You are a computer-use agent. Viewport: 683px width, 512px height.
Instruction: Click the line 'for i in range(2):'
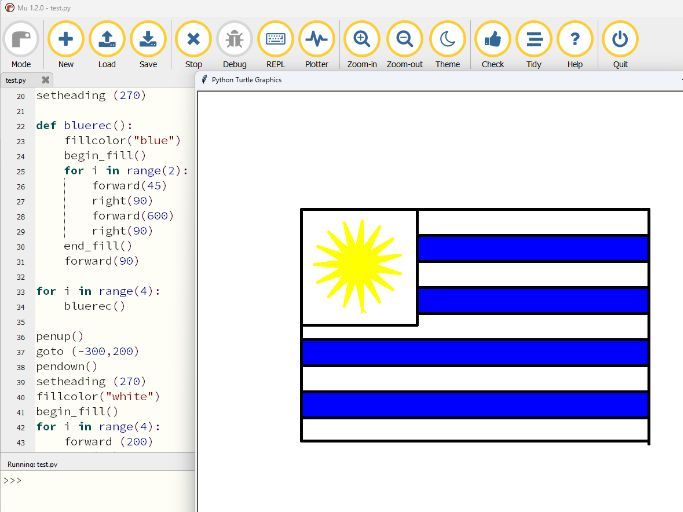[x=126, y=171]
